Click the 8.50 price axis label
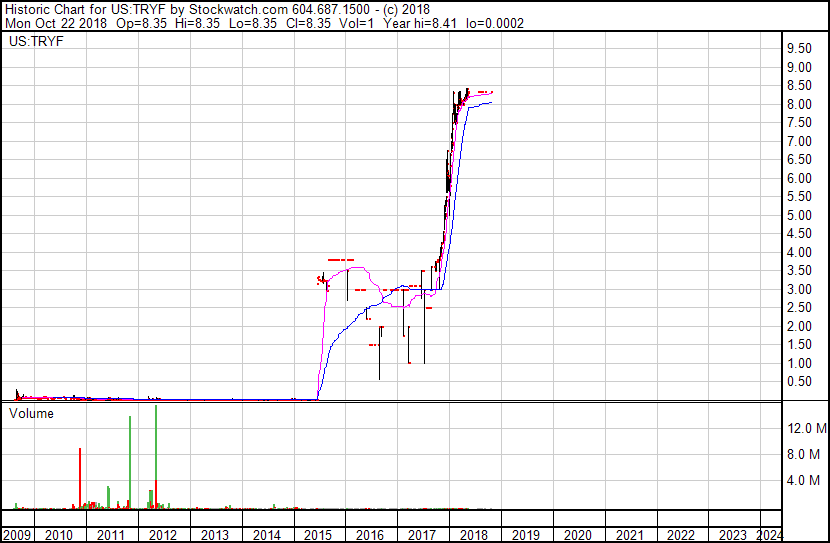This screenshot has width=830, height=543. [x=799, y=86]
